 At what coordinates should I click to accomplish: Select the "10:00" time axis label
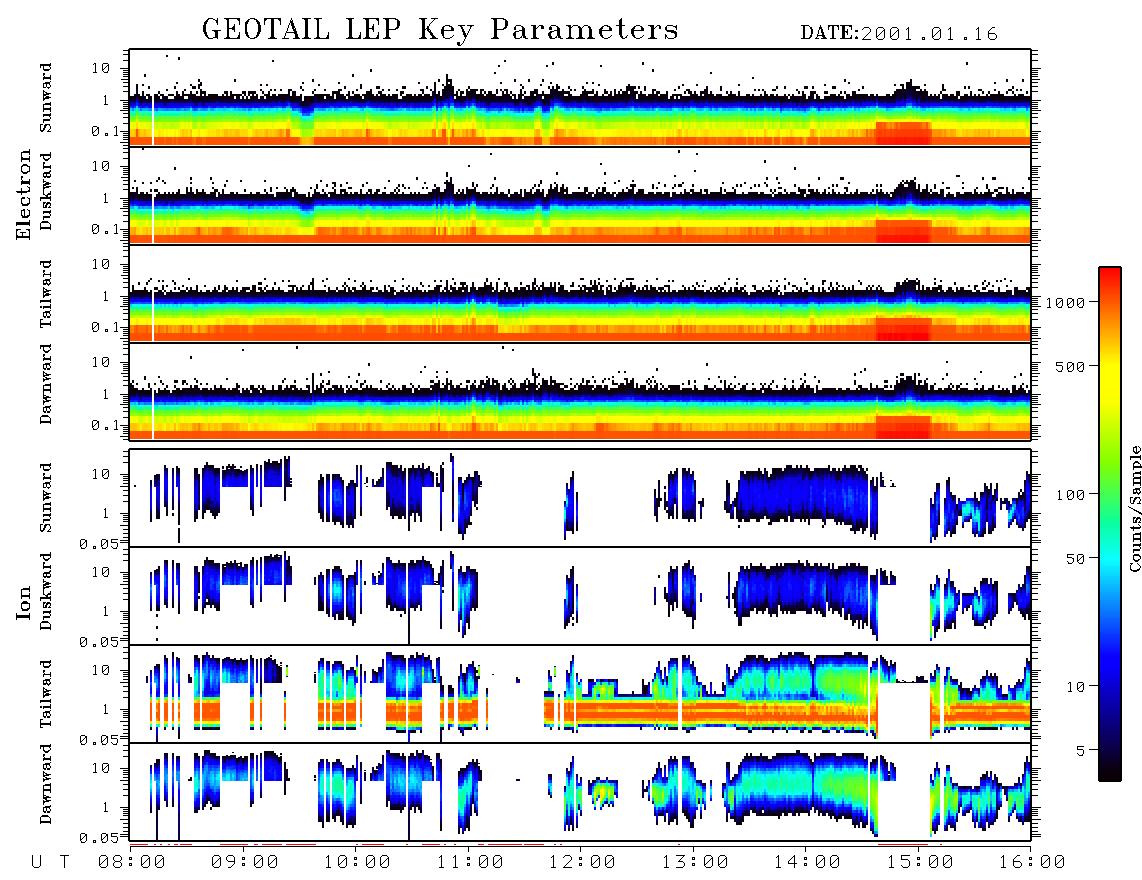[357, 863]
